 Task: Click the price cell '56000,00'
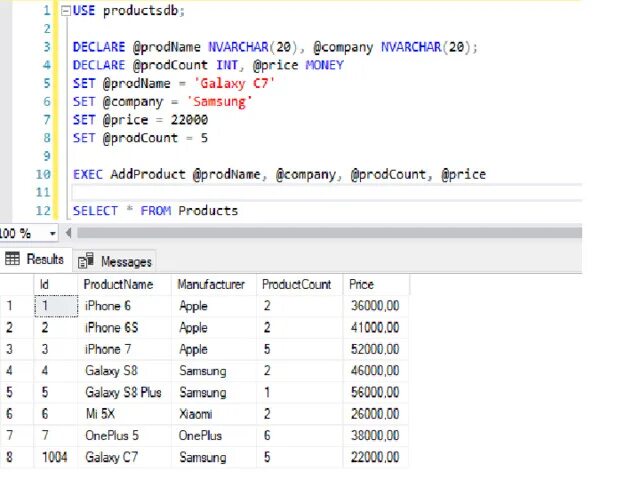click(376, 392)
